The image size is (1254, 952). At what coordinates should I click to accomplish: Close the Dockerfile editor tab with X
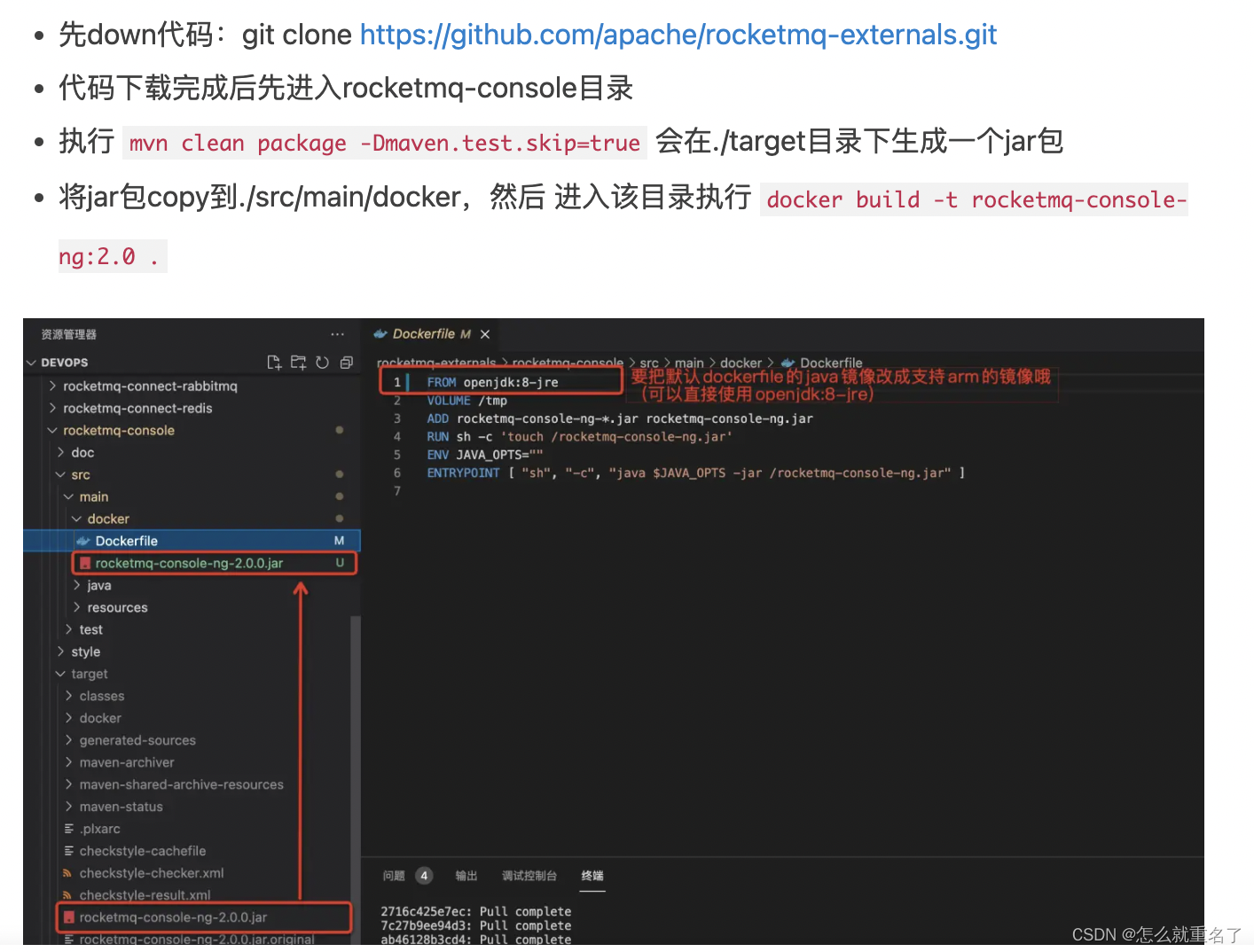click(x=485, y=334)
